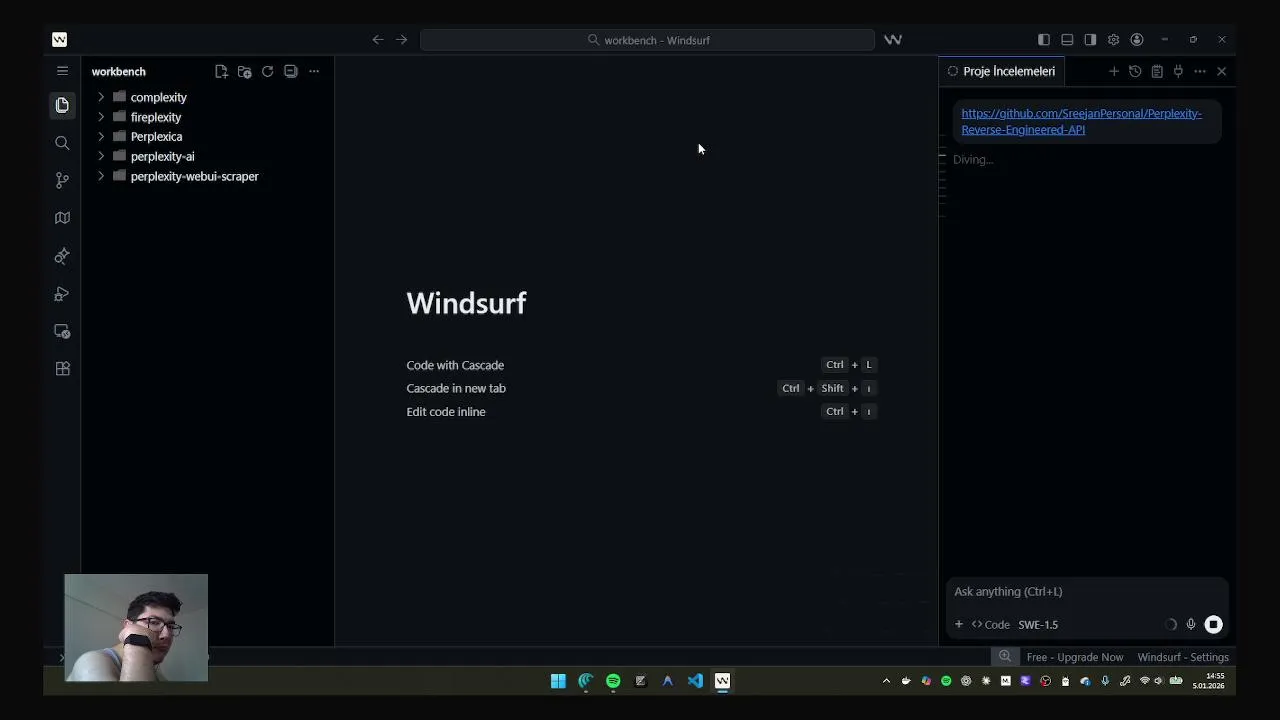Viewport: 1280px width, 720px height.
Task: Select the Perplexica folder name
Action: pyautogui.click(x=156, y=136)
